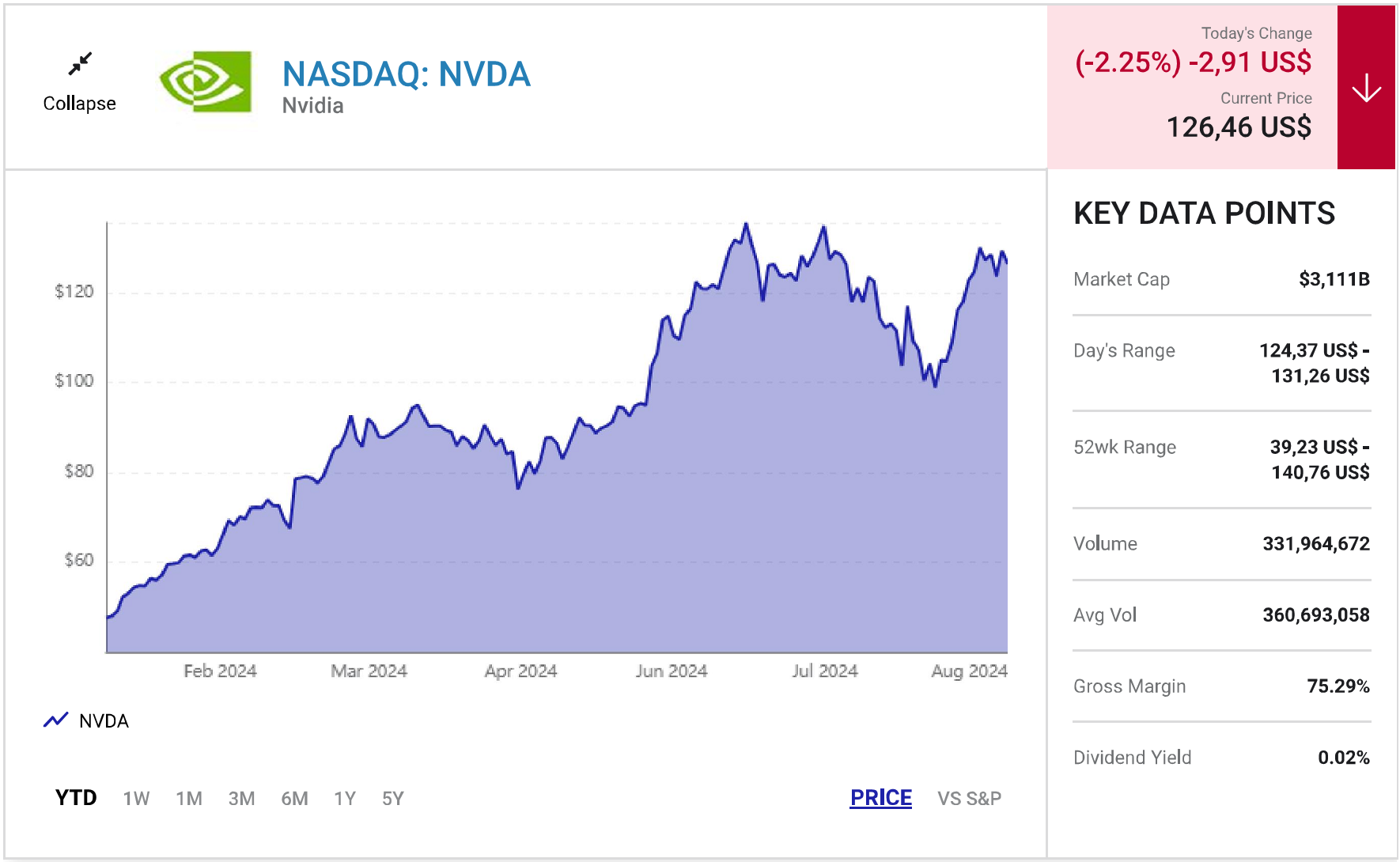Toggle chart to VS S&P comparison
This screenshot has width=1400, height=862.
pos(969,799)
